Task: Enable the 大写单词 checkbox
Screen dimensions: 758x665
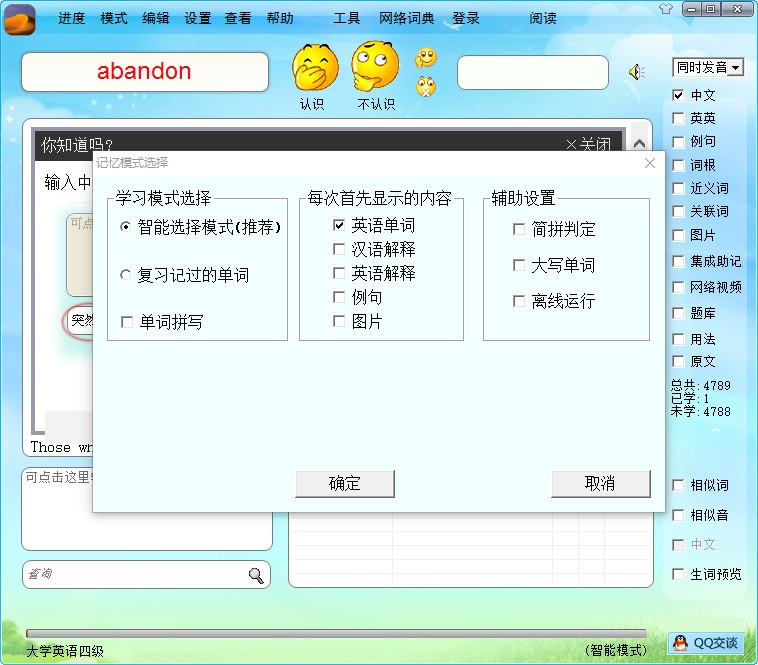Action: tap(519, 265)
